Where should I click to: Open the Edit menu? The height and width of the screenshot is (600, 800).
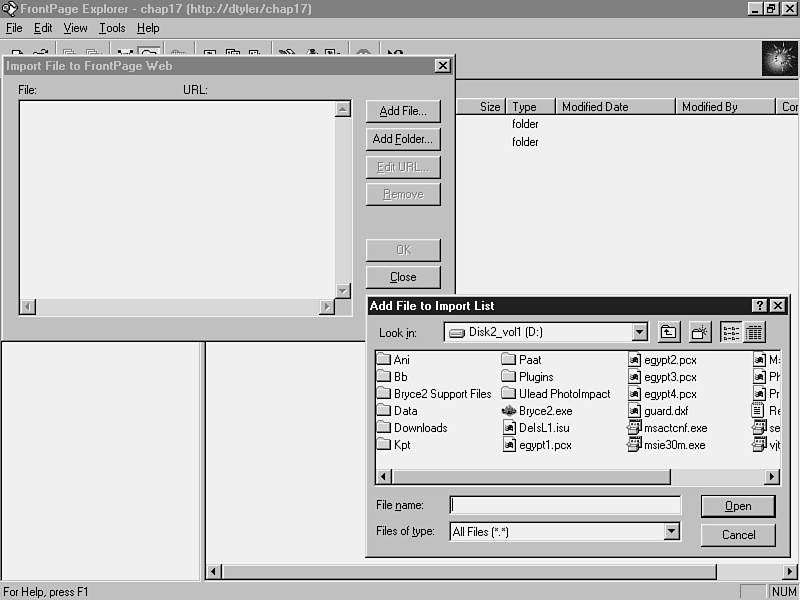click(43, 28)
